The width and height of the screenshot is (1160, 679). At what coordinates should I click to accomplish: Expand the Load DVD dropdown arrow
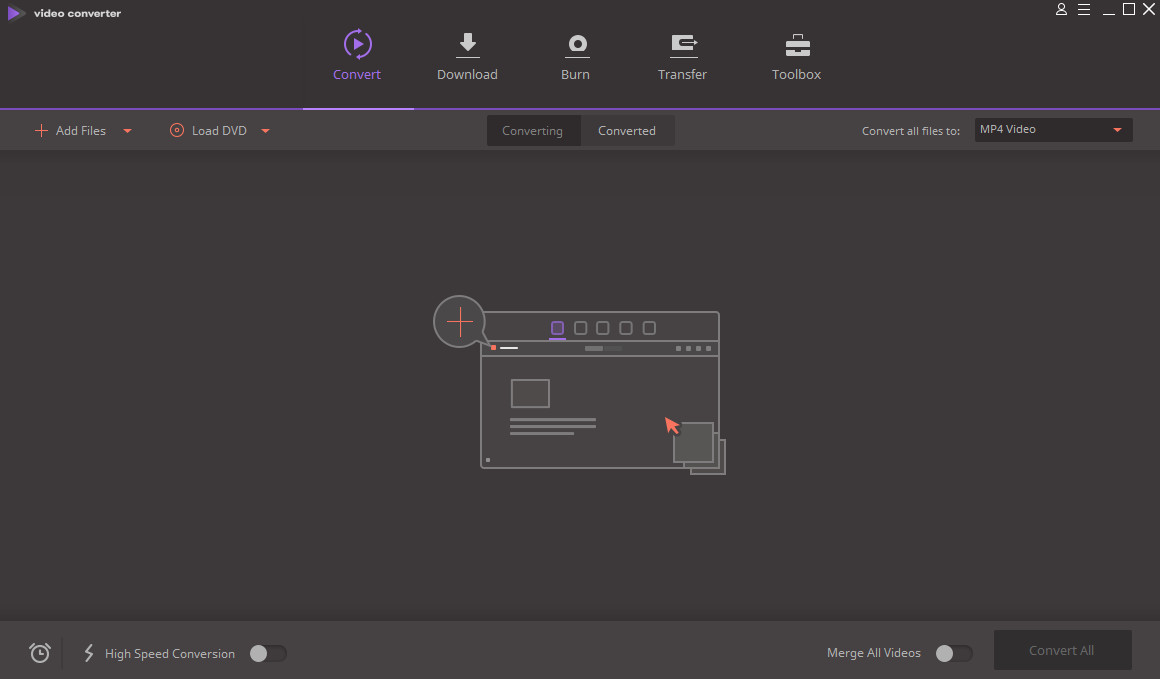(x=266, y=131)
